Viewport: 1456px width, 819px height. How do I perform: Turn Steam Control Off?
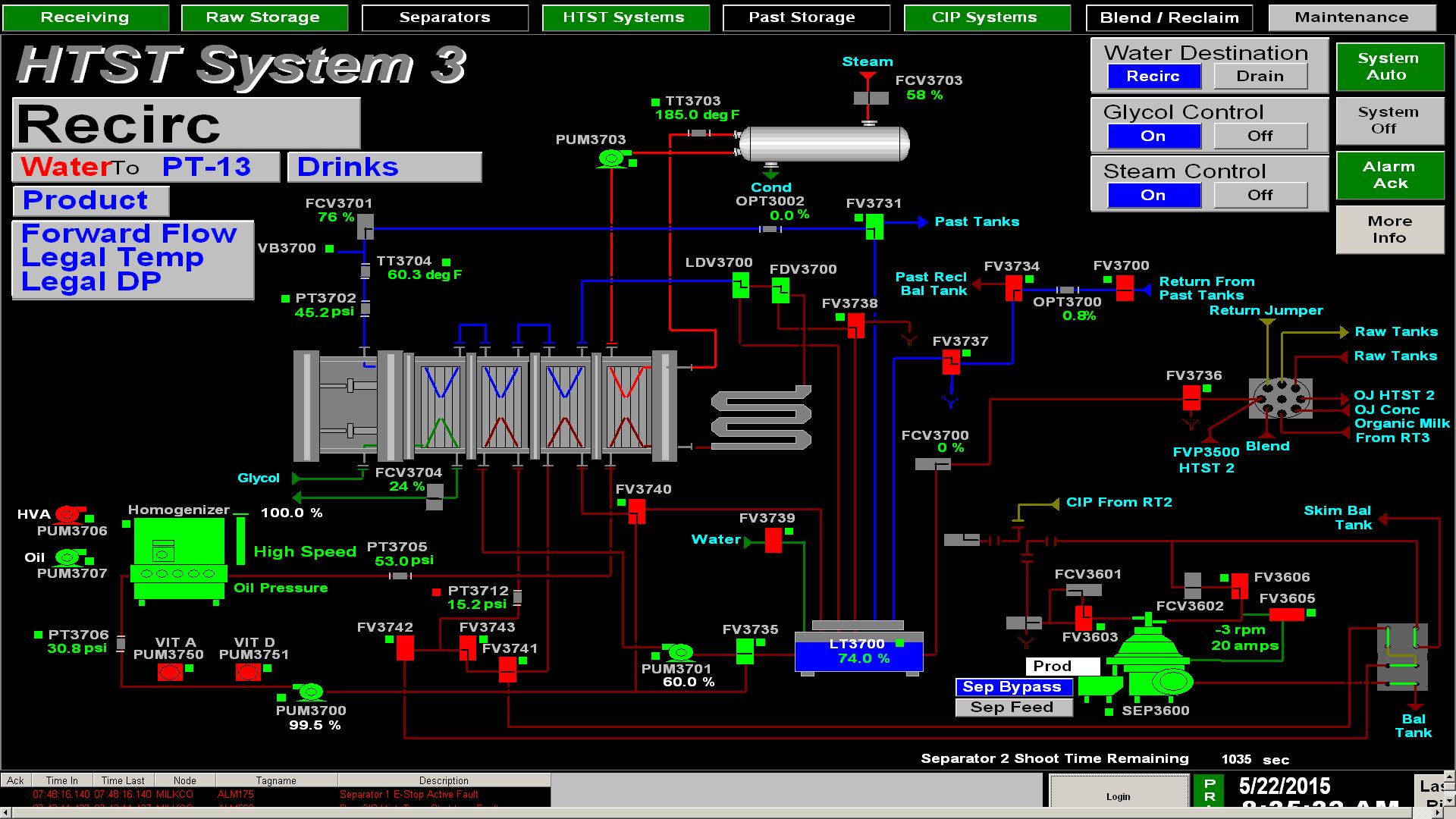click(1260, 195)
